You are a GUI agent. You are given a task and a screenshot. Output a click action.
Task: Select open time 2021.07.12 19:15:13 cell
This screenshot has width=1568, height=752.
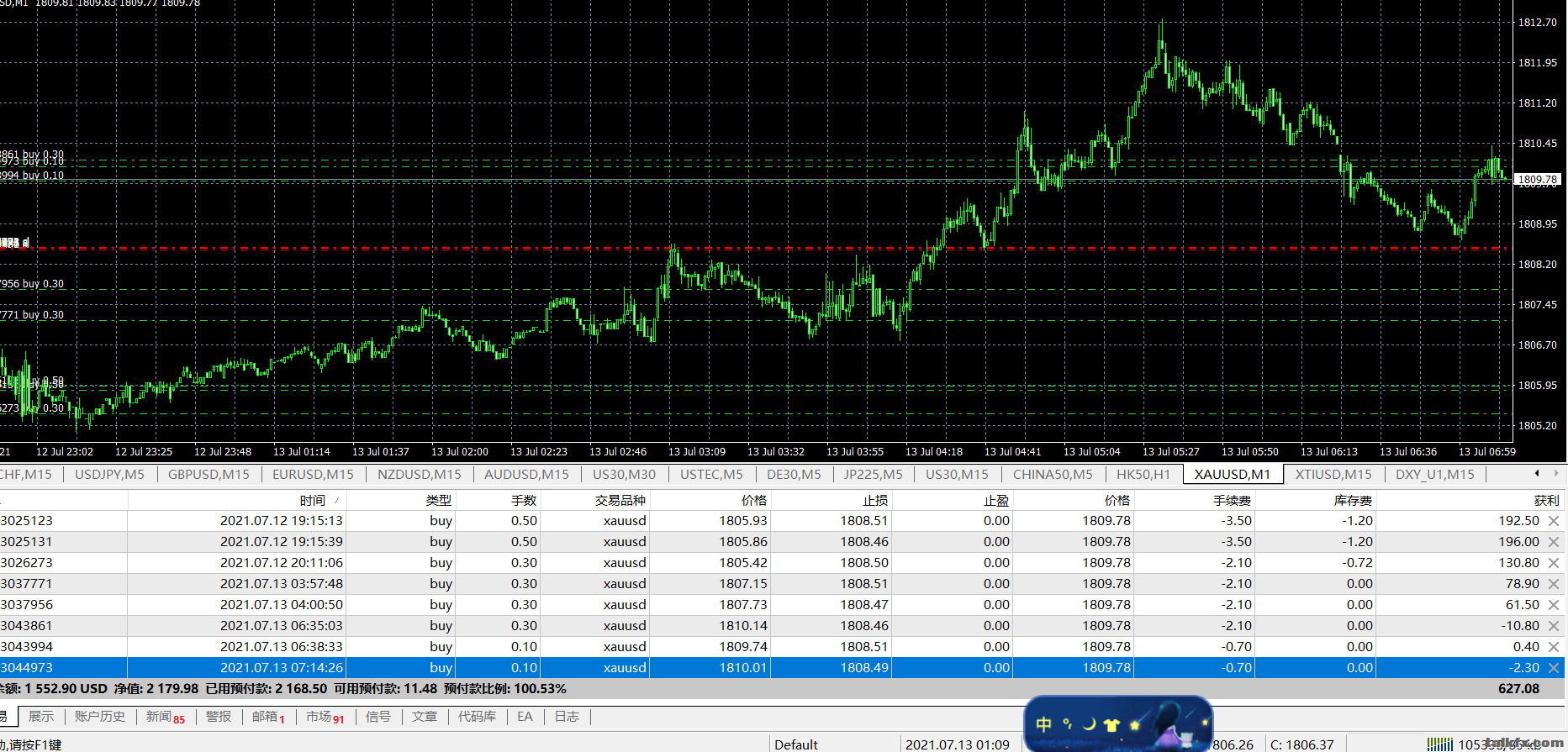coord(282,521)
